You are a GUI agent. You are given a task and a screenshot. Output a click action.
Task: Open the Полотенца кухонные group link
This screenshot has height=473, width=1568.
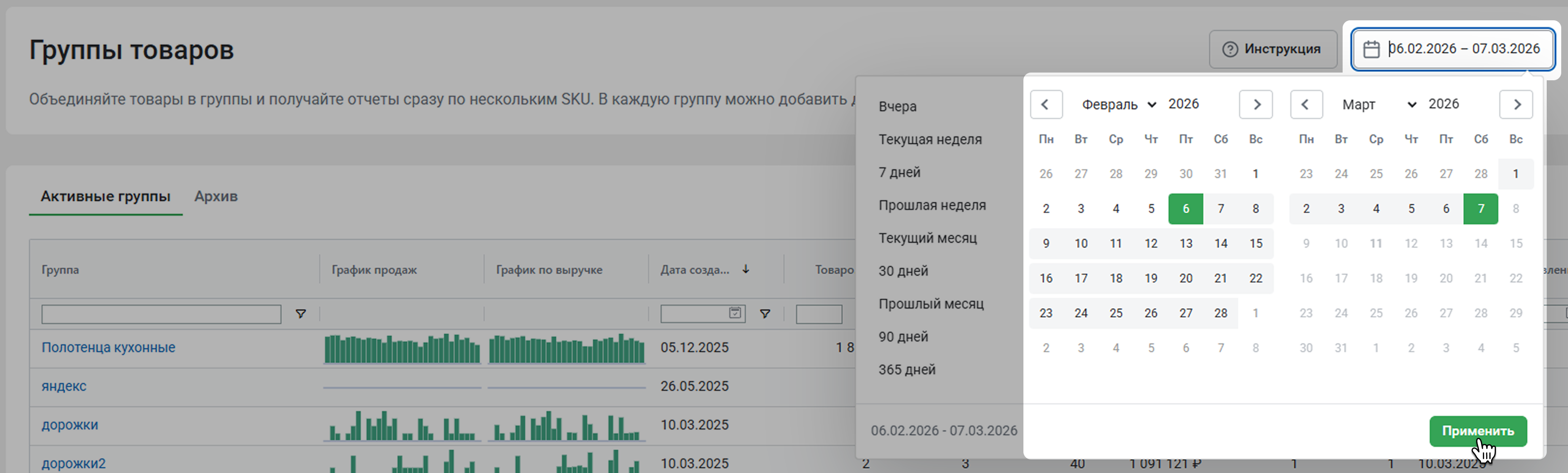coord(108,348)
